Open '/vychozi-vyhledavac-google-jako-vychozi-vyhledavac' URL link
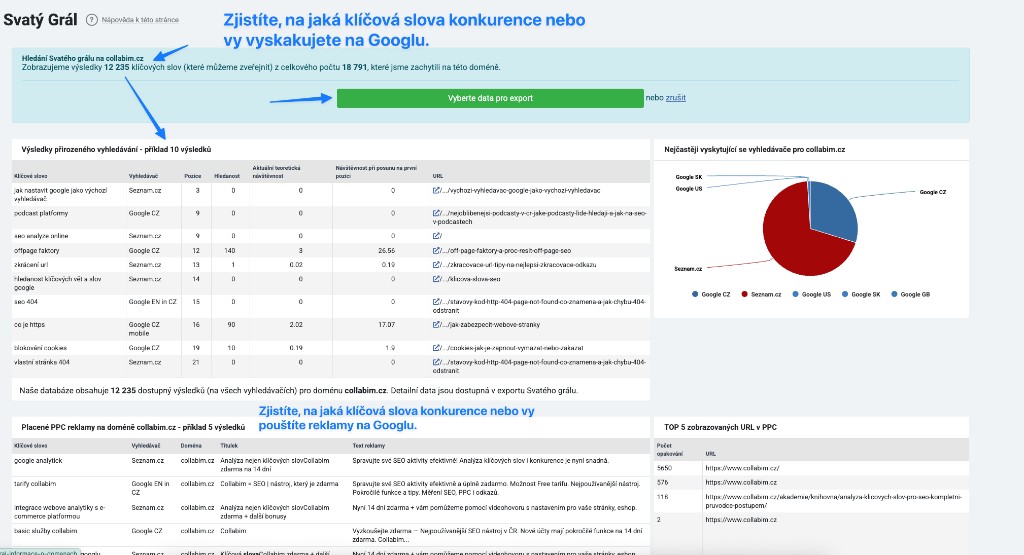Image resolution: width=1024 pixels, height=555 pixels. (x=521, y=191)
